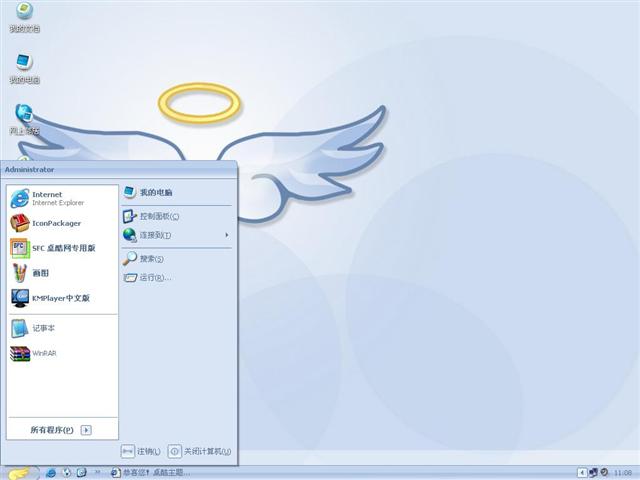Click the second quick launch icon
The height and width of the screenshot is (480, 640).
pos(67,473)
